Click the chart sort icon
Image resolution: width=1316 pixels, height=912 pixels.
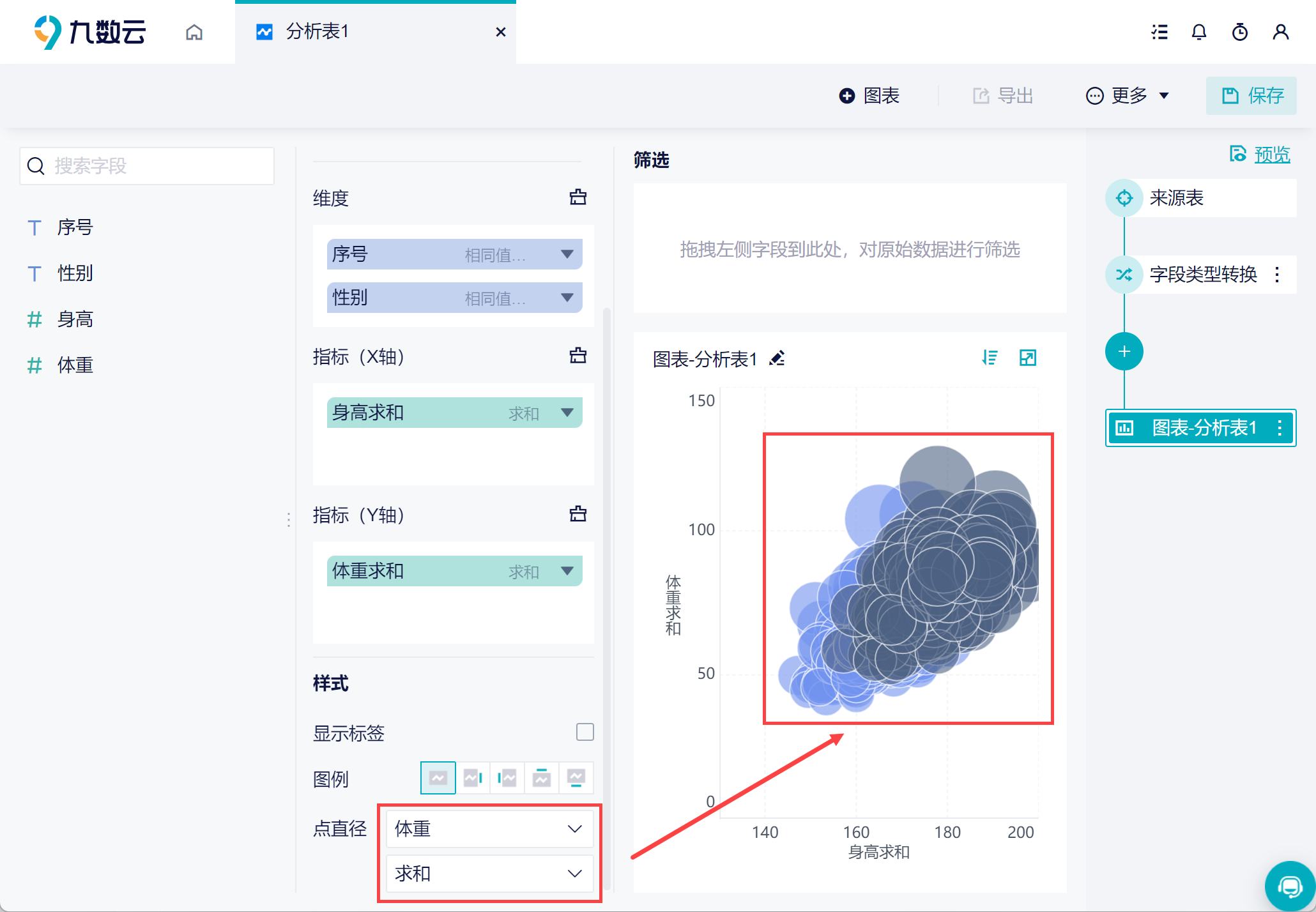pos(990,358)
